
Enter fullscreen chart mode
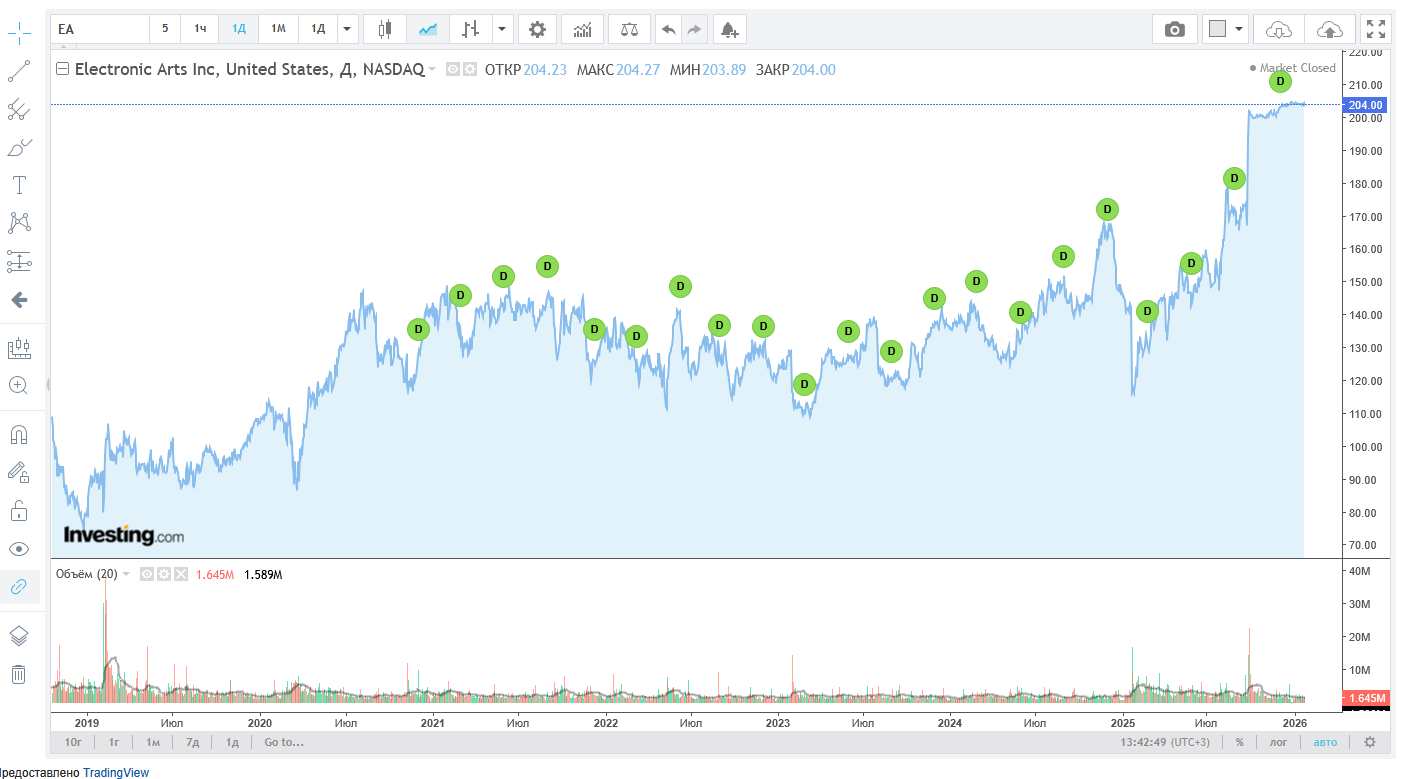pyautogui.click(x=1377, y=29)
